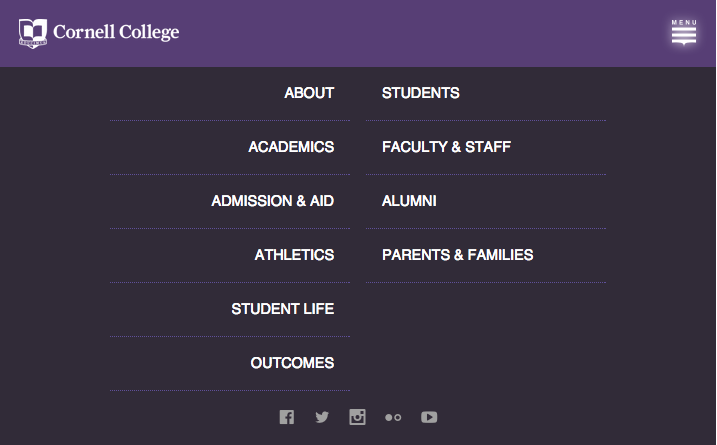
Task: Open the ALUMNI link
Action: [409, 201]
